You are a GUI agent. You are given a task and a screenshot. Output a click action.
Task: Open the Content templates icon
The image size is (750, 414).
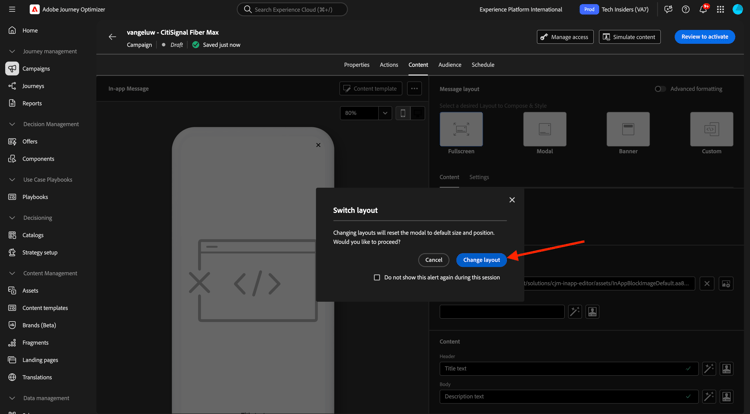[12, 308]
